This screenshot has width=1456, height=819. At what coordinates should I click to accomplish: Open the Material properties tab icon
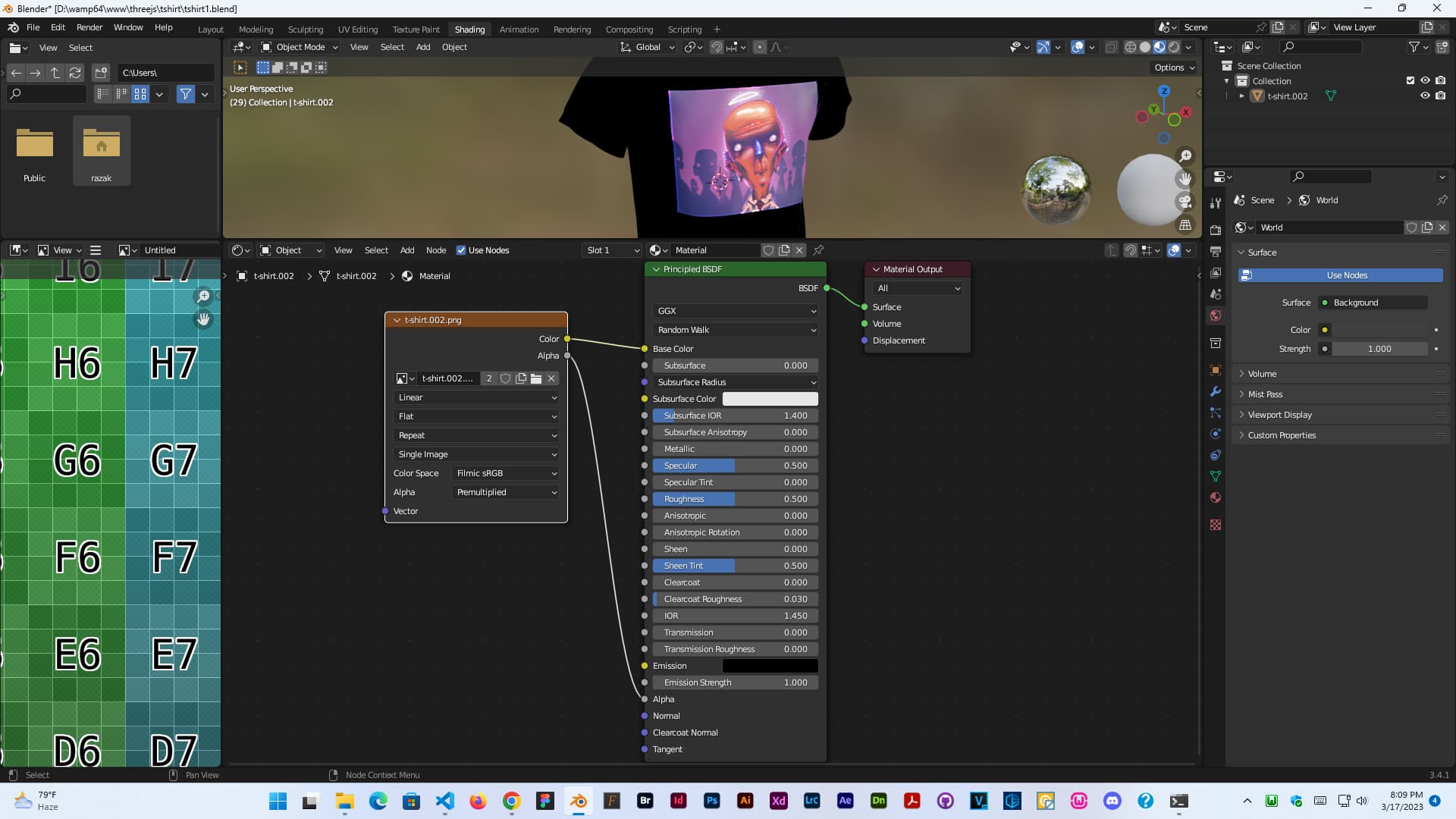point(1216,497)
